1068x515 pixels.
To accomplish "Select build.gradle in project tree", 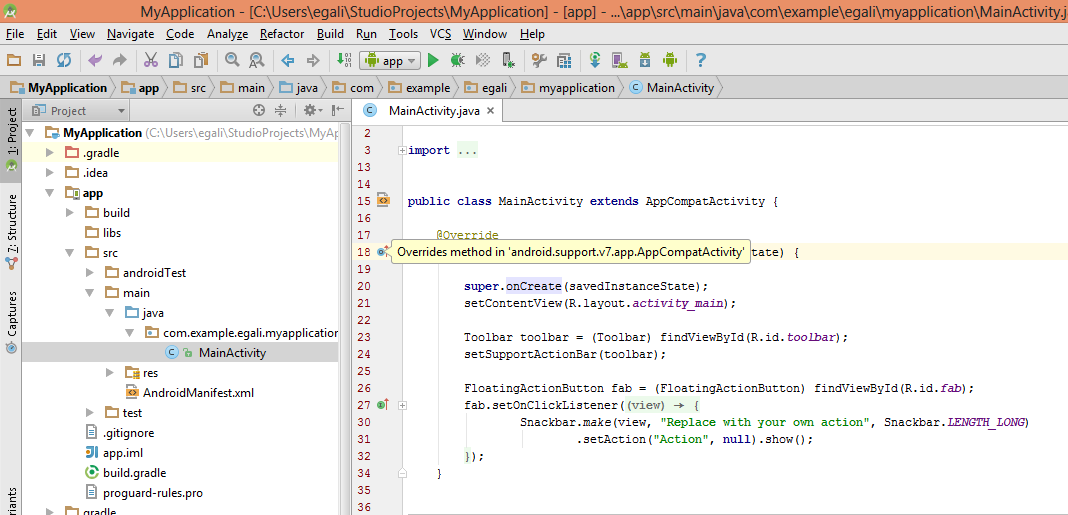I will (x=126, y=472).
